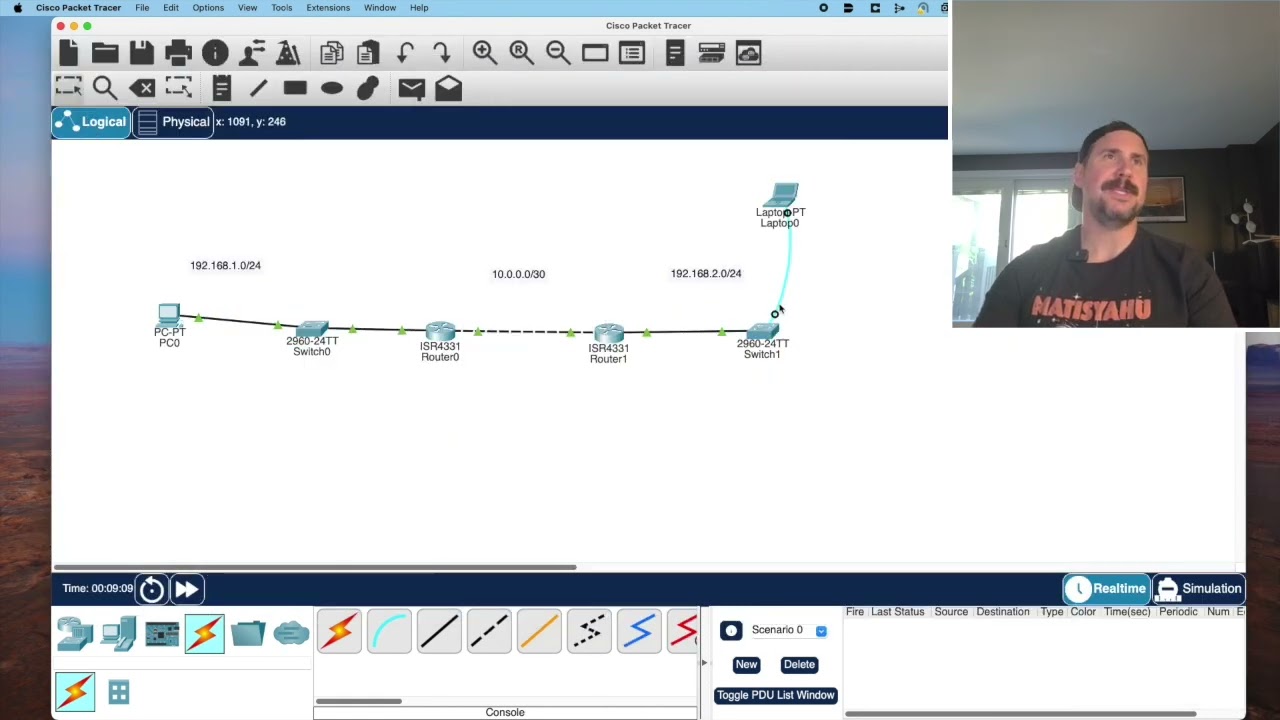Screen dimensions: 1280x720
Task: Switch to Realtime mode
Action: coord(1107,589)
